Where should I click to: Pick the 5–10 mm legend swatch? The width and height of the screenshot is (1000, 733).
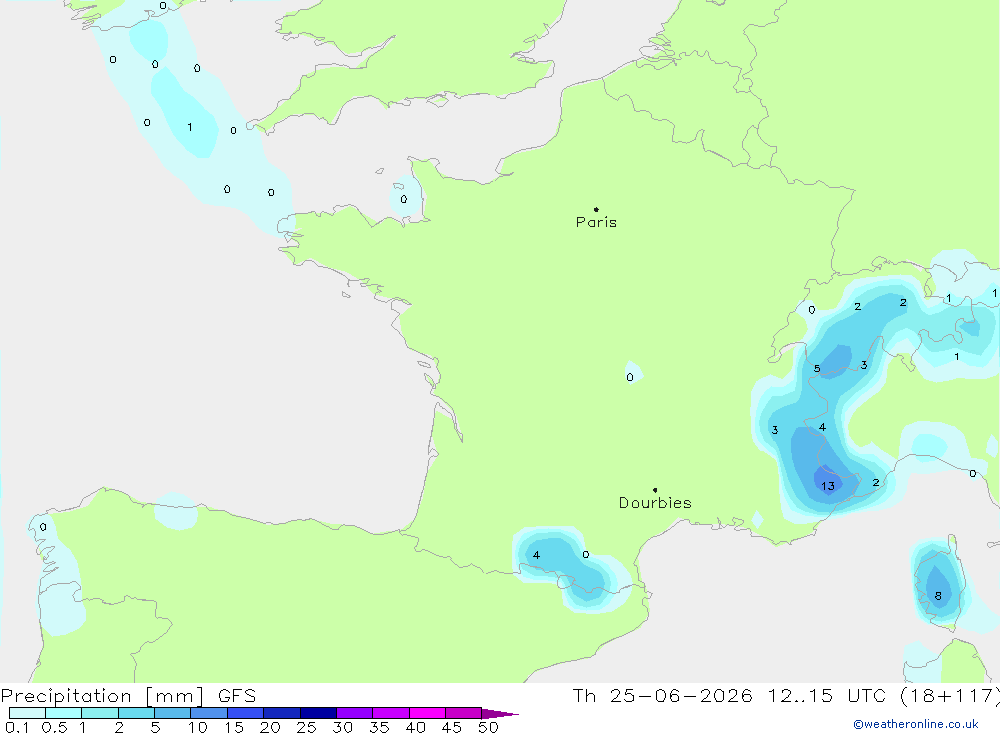pyautogui.click(x=173, y=713)
